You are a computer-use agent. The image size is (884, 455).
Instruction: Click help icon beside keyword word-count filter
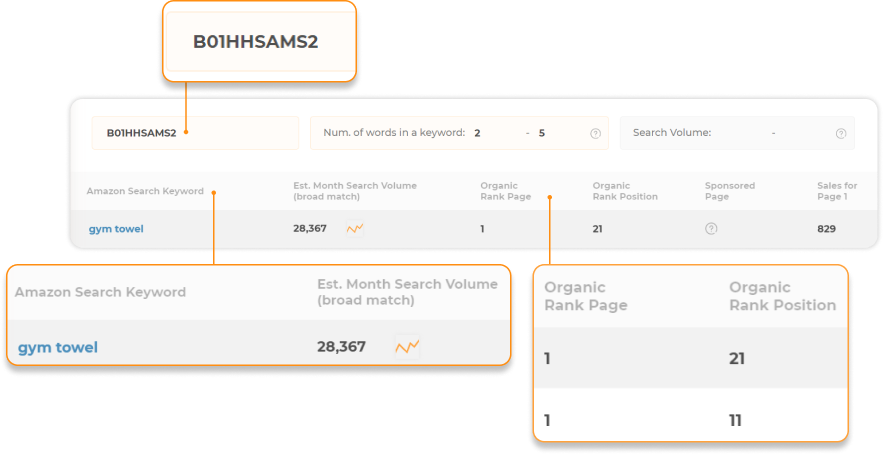595,133
